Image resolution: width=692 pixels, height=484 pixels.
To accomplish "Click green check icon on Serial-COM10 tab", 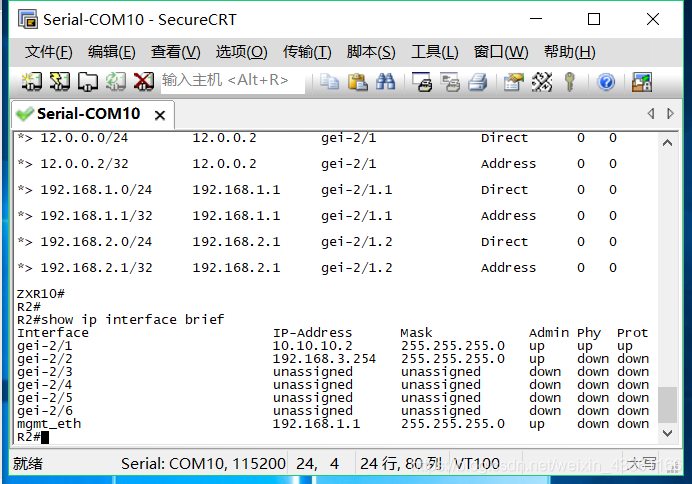I will tap(24, 114).
